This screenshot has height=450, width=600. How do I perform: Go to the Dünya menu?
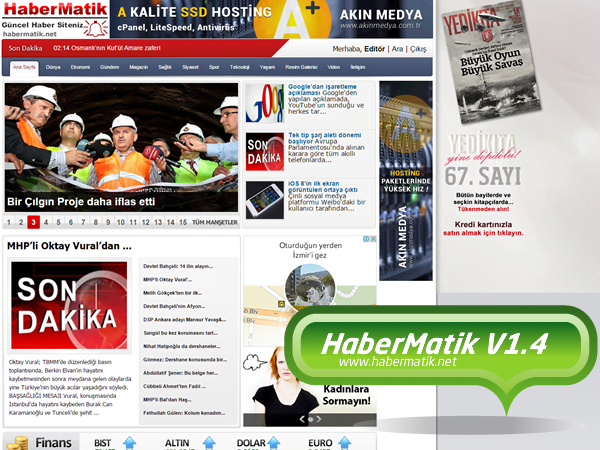click(53, 67)
